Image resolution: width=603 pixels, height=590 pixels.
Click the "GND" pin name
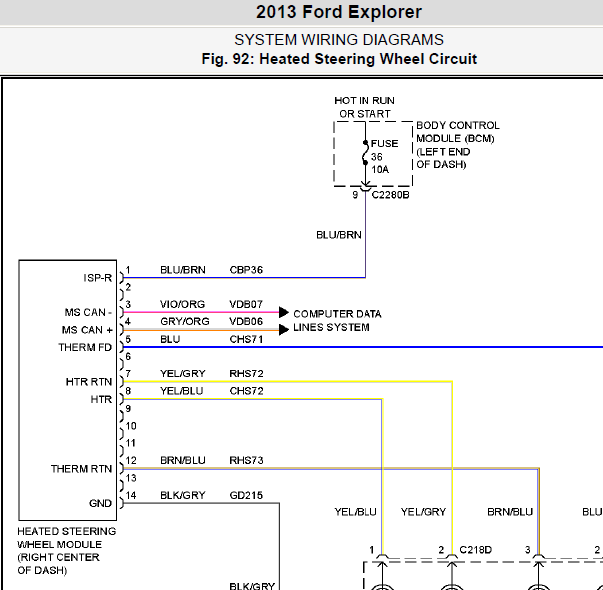tap(100, 503)
